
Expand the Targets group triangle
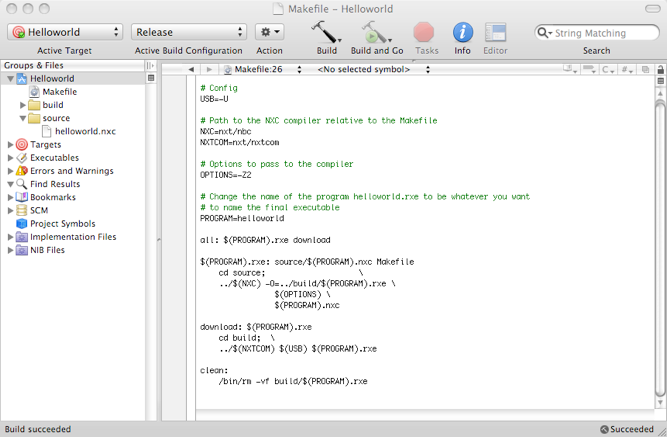tap(11, 145)
